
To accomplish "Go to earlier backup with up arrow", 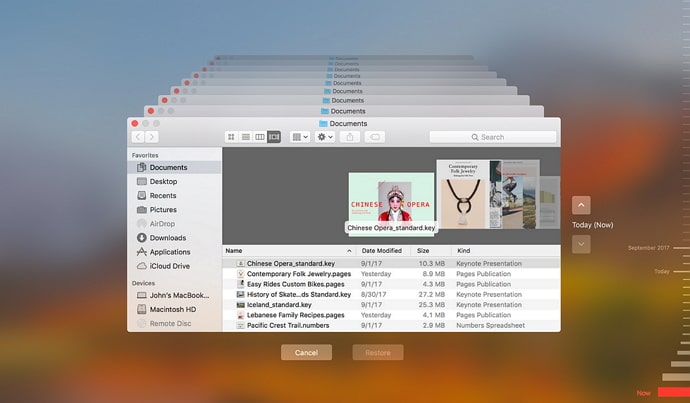I will 581,205.
